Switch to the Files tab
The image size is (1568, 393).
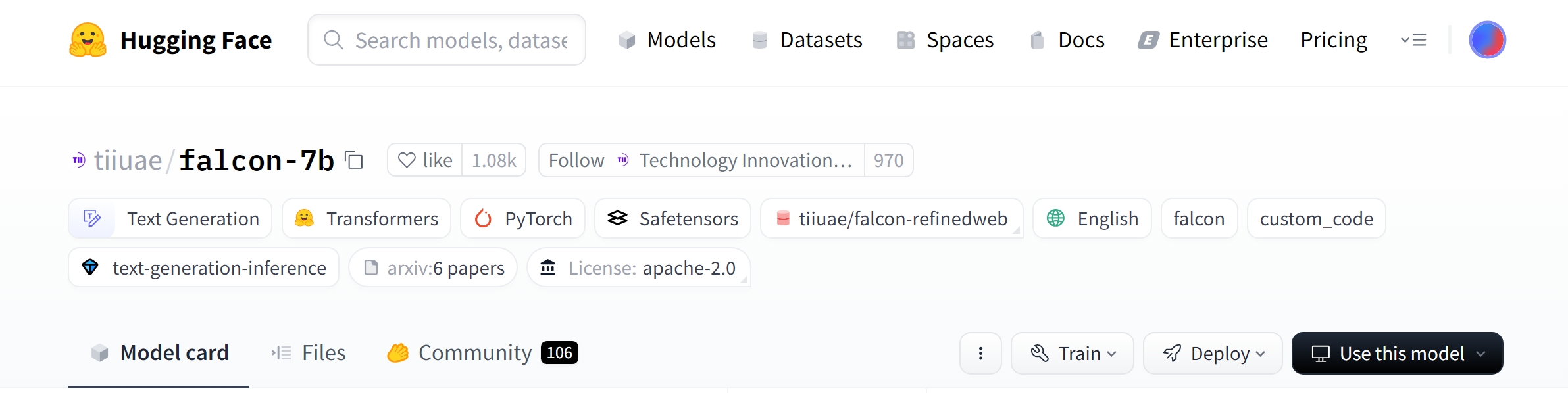pos(323,352)
